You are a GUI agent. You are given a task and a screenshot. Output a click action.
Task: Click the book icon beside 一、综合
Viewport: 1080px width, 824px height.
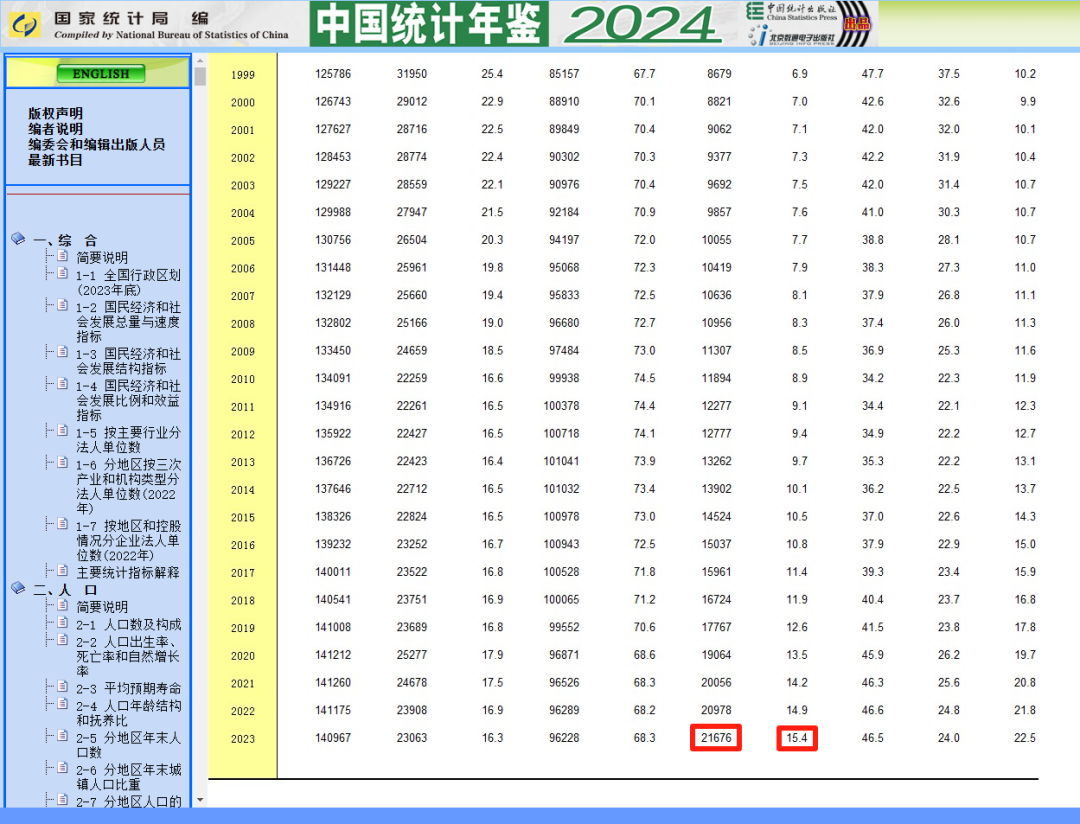pyautogui.click(x=18, y=239)
